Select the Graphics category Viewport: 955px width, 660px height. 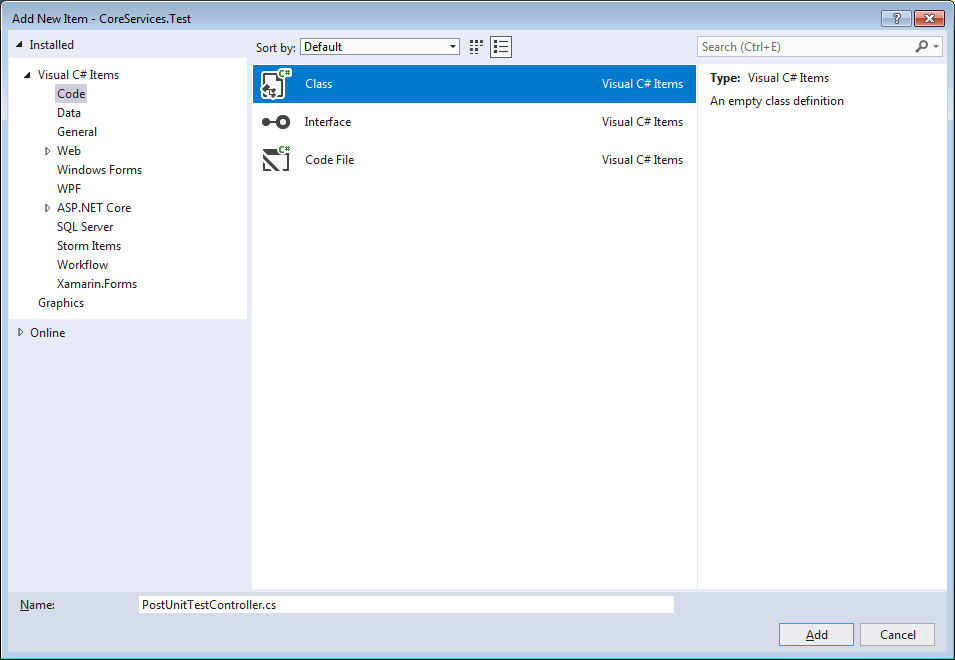(x=61, y=303)
